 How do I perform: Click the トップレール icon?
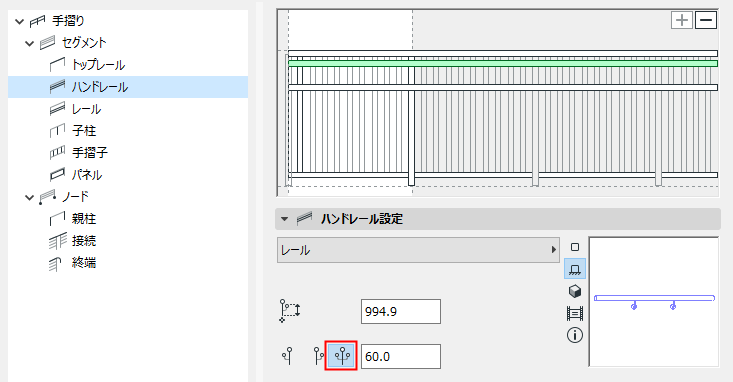click(57, 65)
